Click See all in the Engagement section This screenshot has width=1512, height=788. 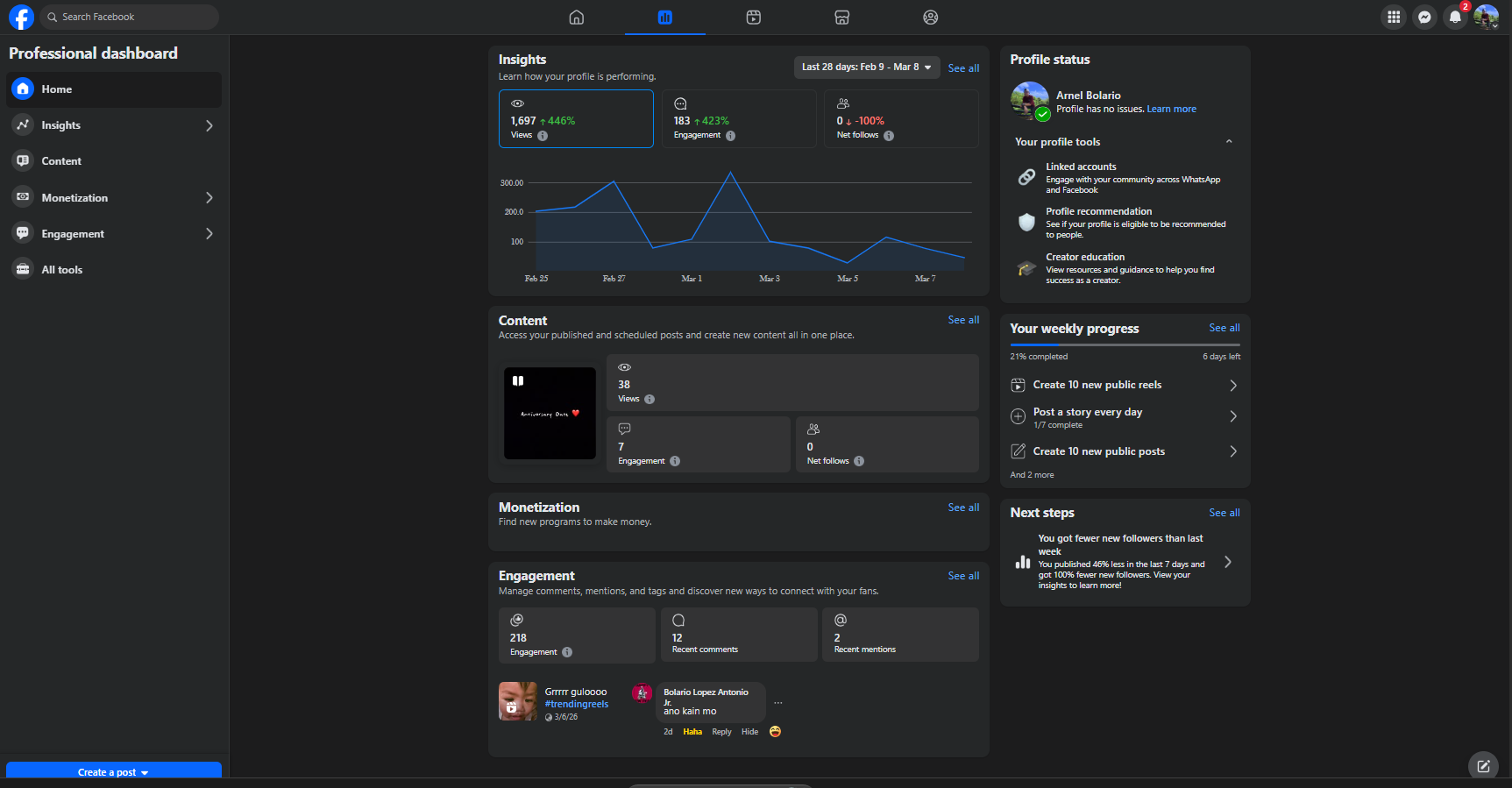(x=963, y=576)
